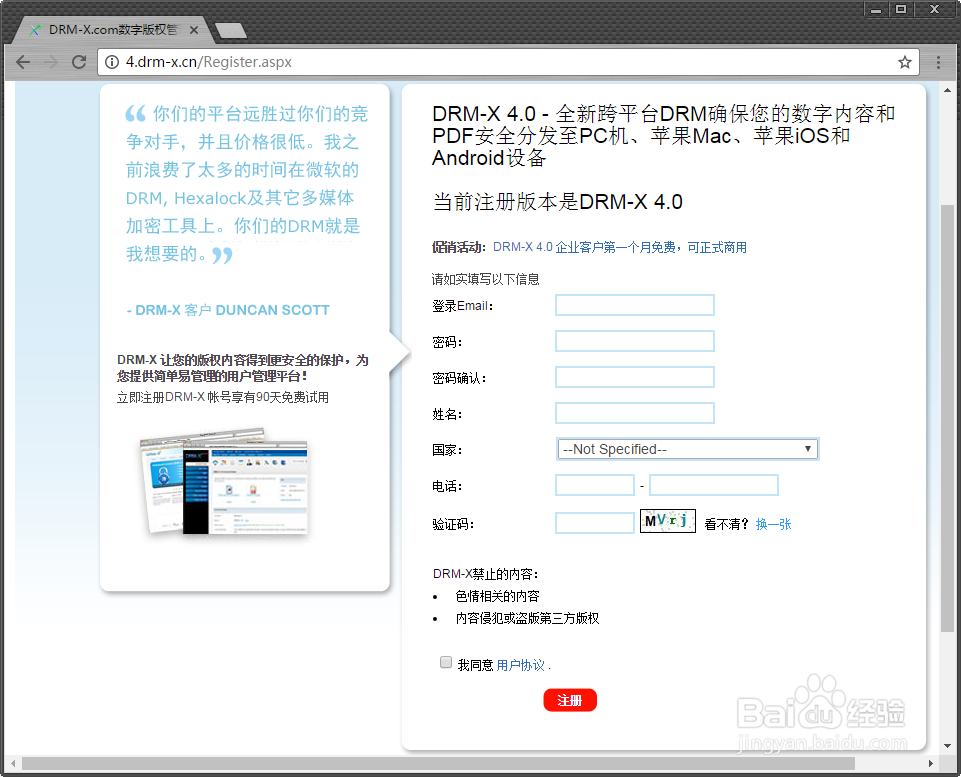Minimize the browser window
Viewport: 961px width, 777px height.
876,9
